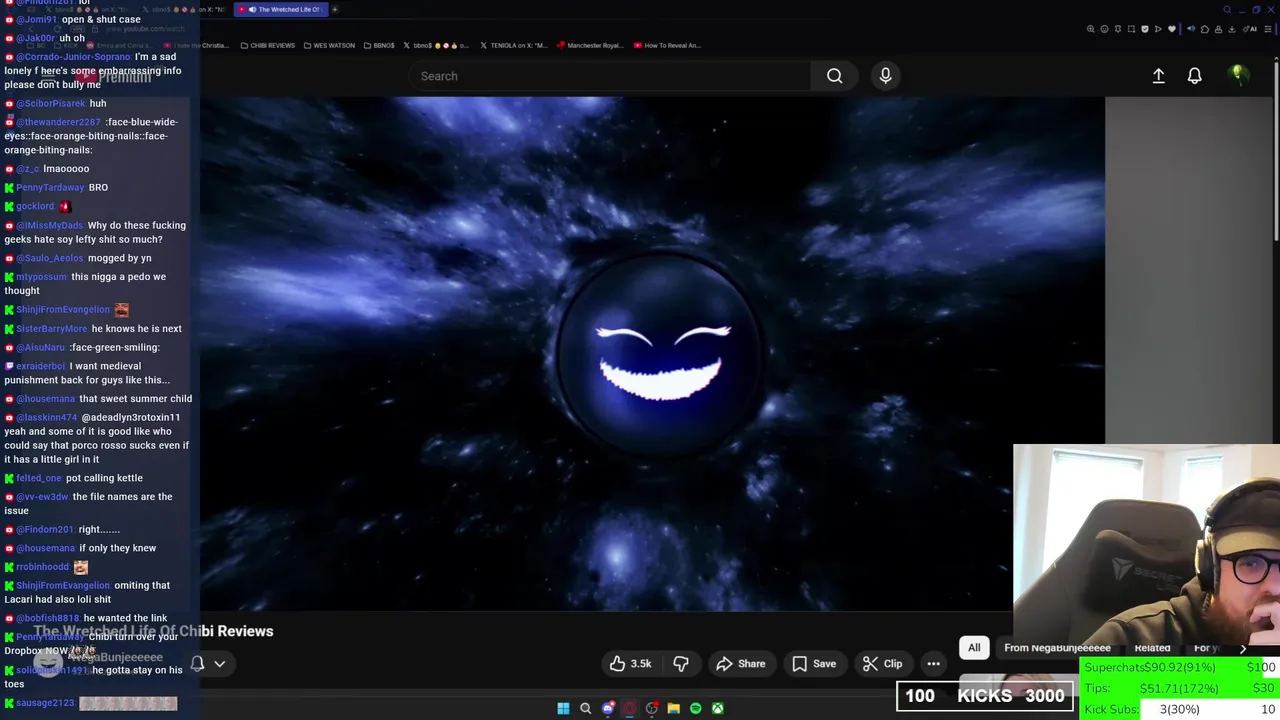This screenshot has height=720, width=1280.
Task: Click the YouTube search magnifier button
Action: [x=834, y=76]
